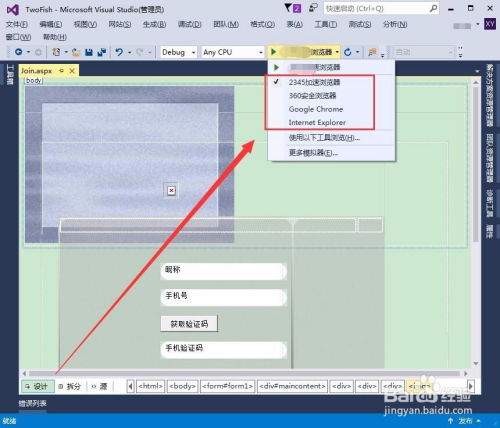Click the Undo arrow icon in toolbar
Screen dimensions: 500x428
(x=119, y=52)
